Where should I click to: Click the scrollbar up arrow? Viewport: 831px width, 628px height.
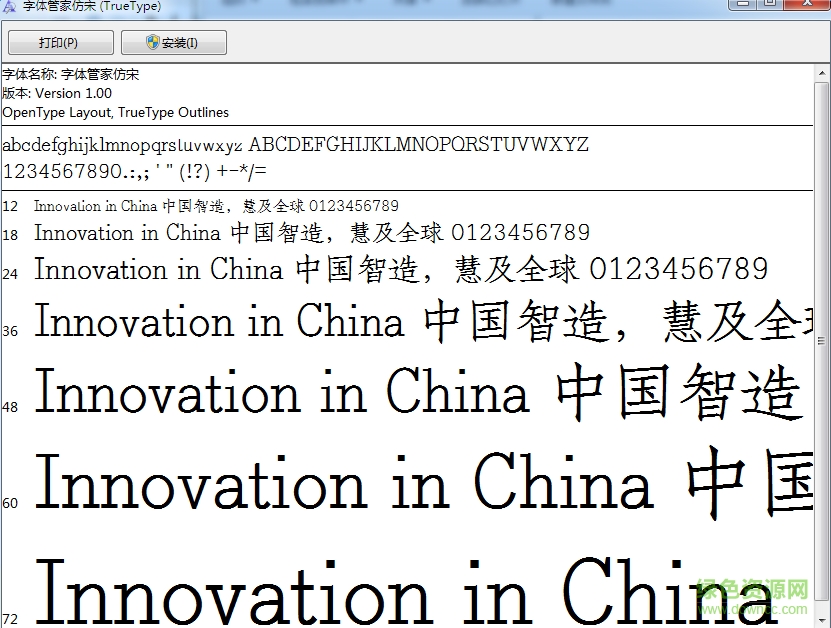pyautogui.click(x=822, y=71)
